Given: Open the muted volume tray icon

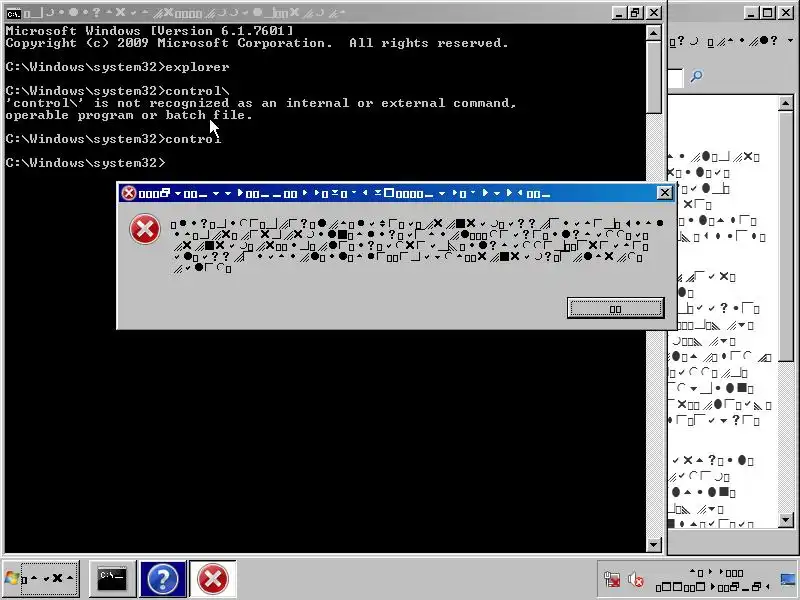Looking at the screenshot, I should pos(635,580).
